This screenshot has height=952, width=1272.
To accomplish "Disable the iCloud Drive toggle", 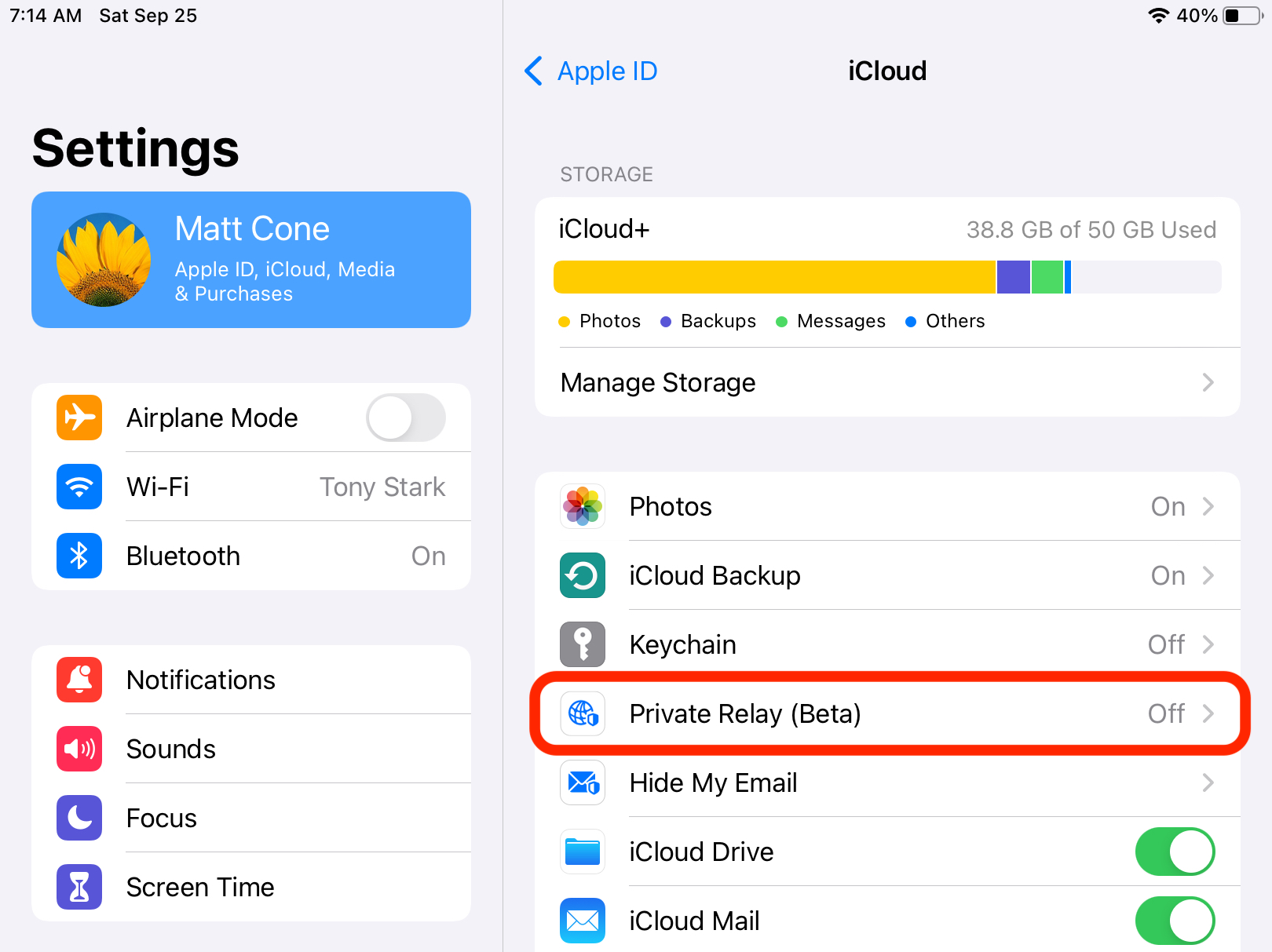I will 1175,852.
